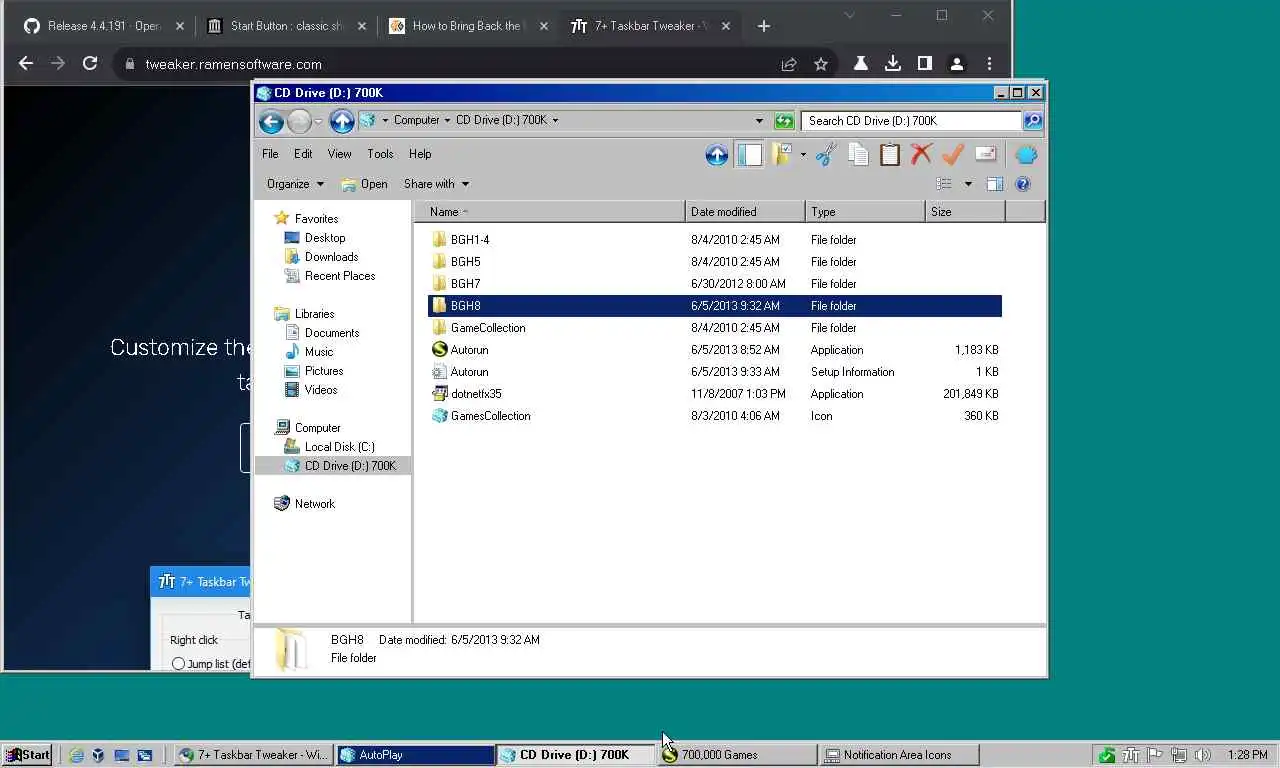1280x768 pixels.
Task: Click the Cut scissors icon
Action: click(x=826, y=154)
